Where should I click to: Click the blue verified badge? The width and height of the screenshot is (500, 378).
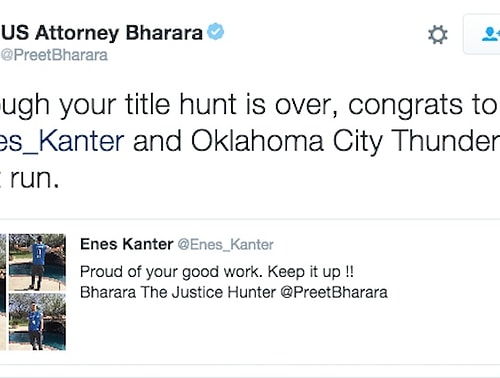tap(215, 32)
